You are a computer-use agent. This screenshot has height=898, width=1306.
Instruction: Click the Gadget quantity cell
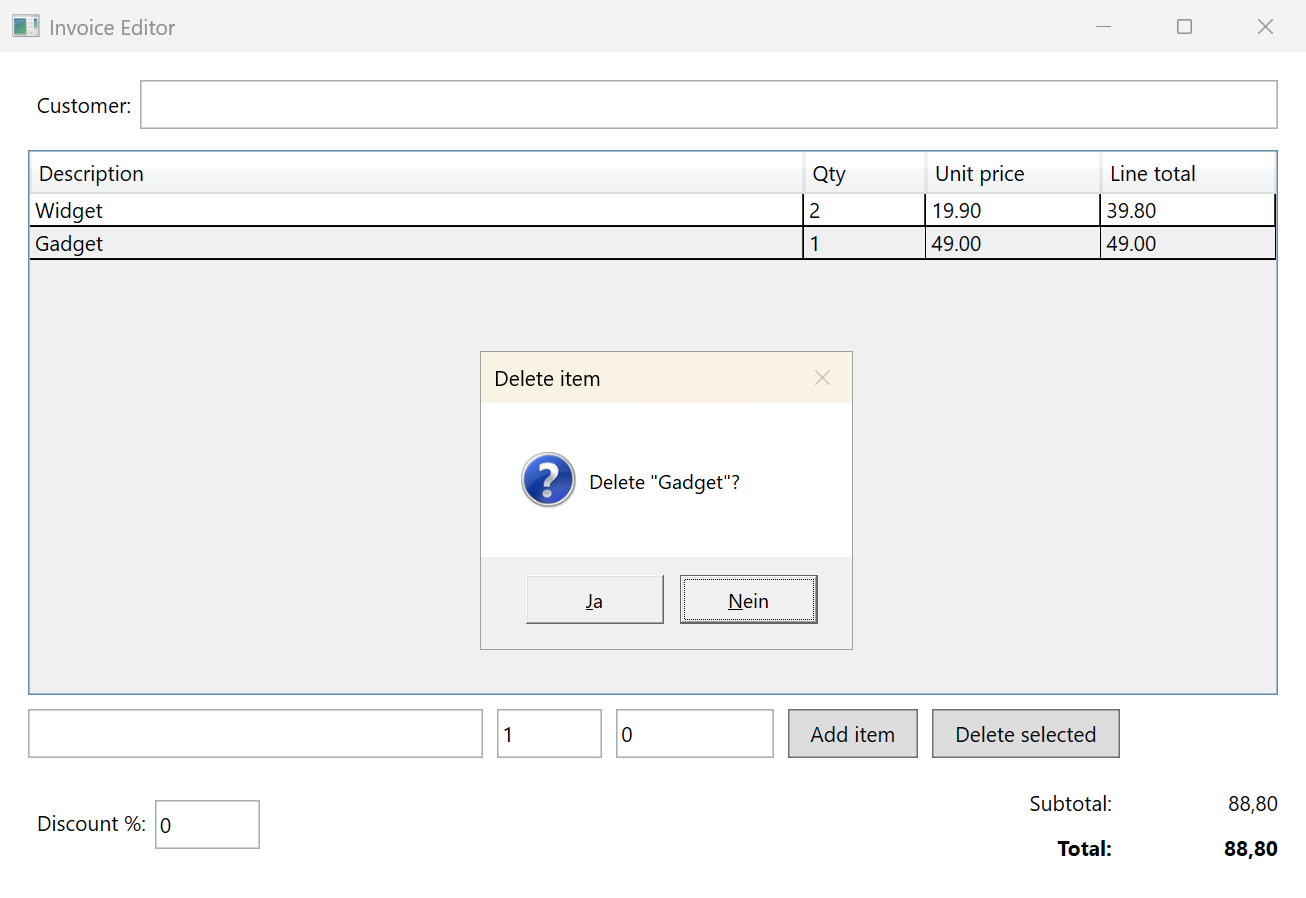pos(864,243)
